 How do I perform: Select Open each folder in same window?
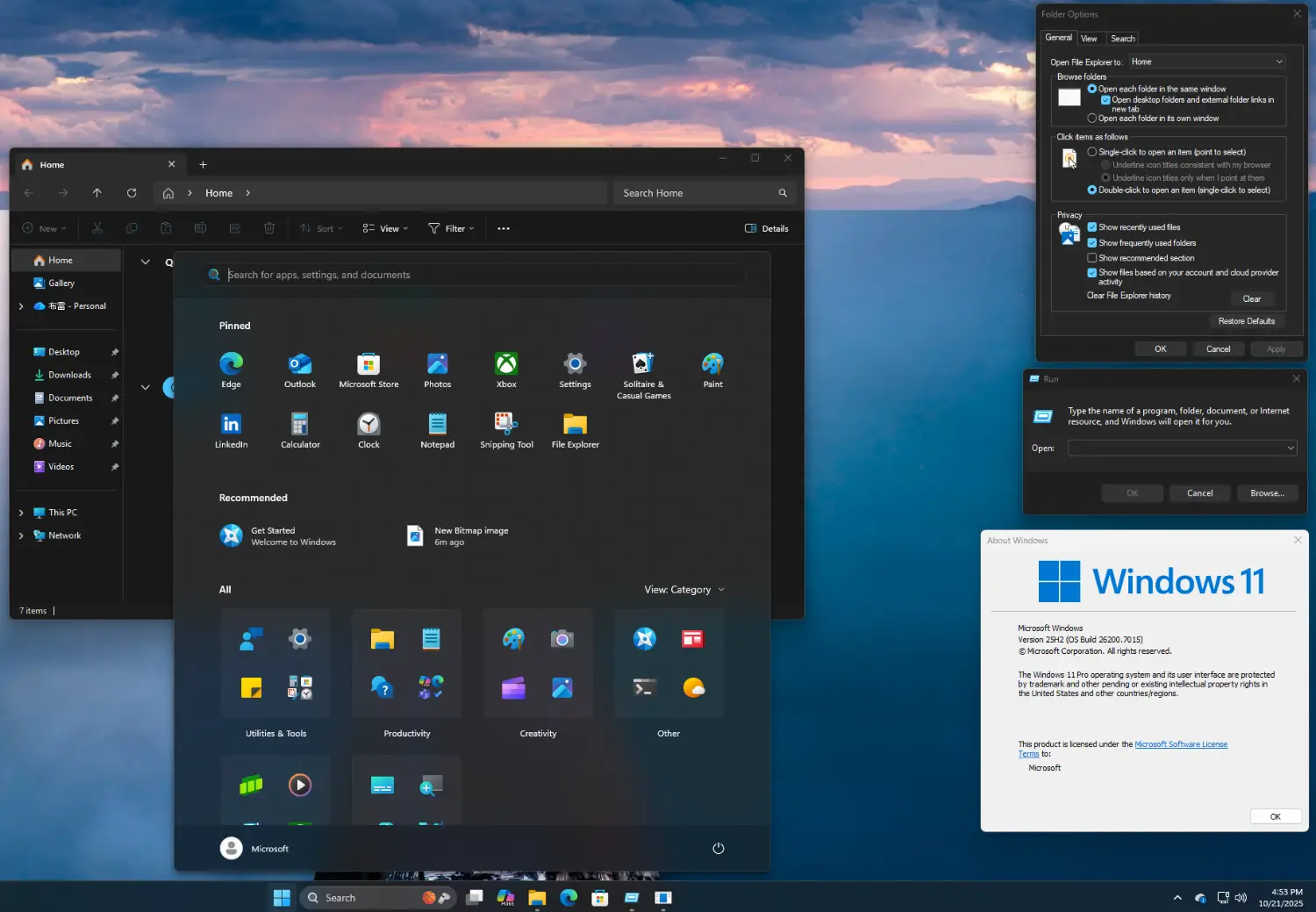click(1092, 89)
